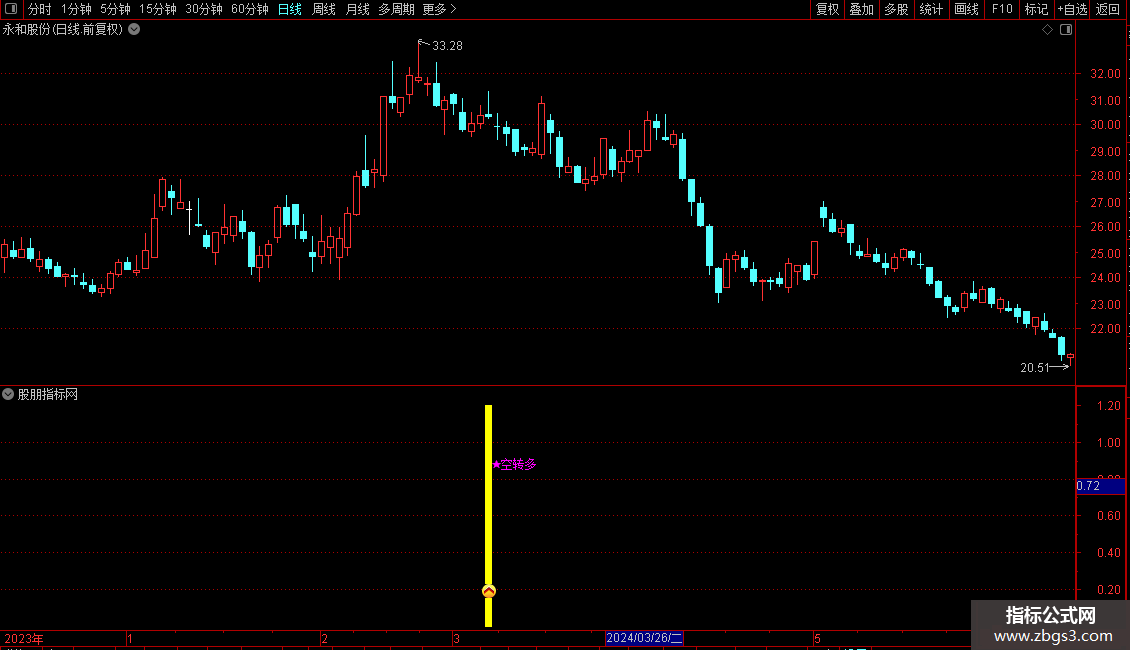
Task: Click the red-yellow arrow marker on yellow bar
Action: (489, 591)
